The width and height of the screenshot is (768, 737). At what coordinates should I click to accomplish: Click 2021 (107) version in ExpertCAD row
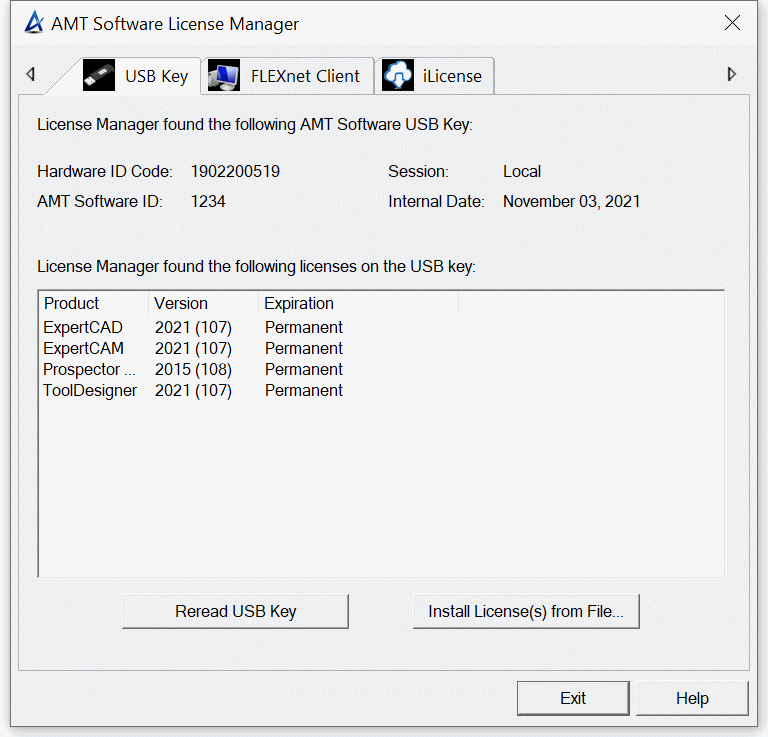(x=193, y=327)
